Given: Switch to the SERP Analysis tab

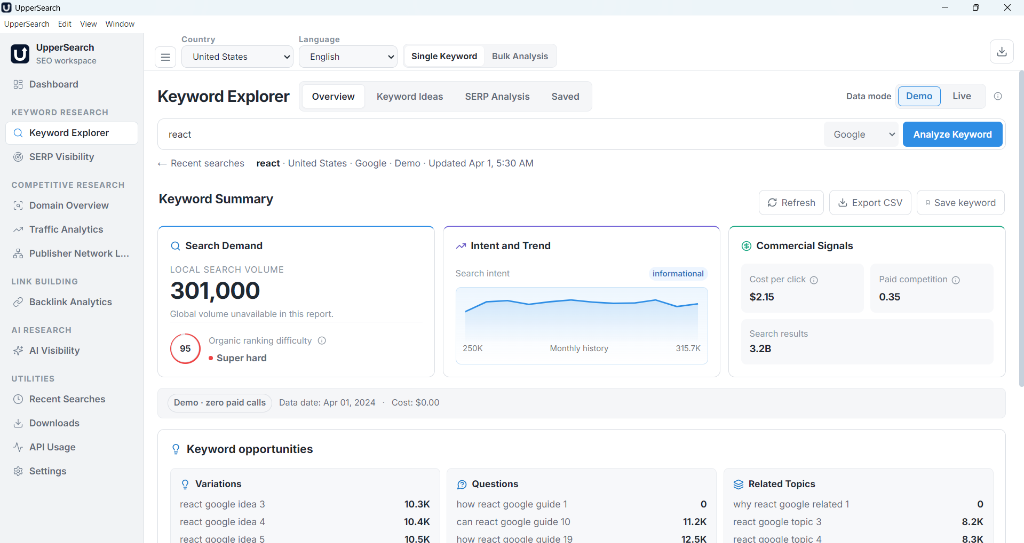Looking at the screenshot, I should click(x=497, y=97).
